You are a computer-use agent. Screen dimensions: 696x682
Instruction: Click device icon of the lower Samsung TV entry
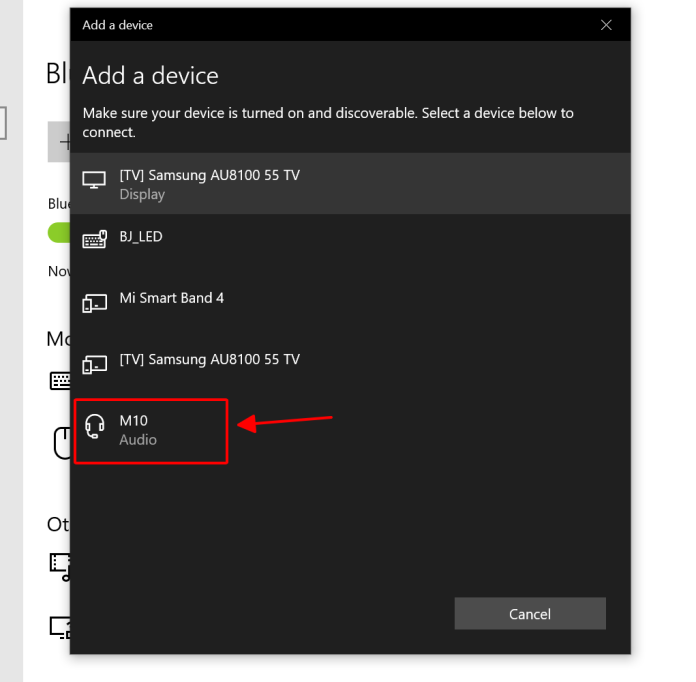tap(94, 364)
